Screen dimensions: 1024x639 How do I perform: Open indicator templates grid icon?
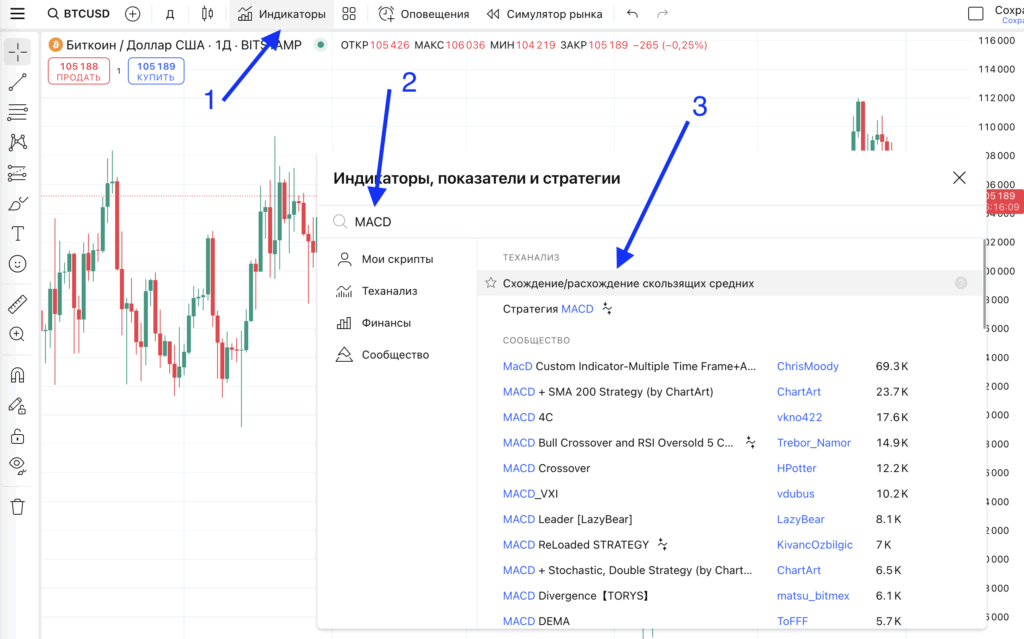[349, 14]
